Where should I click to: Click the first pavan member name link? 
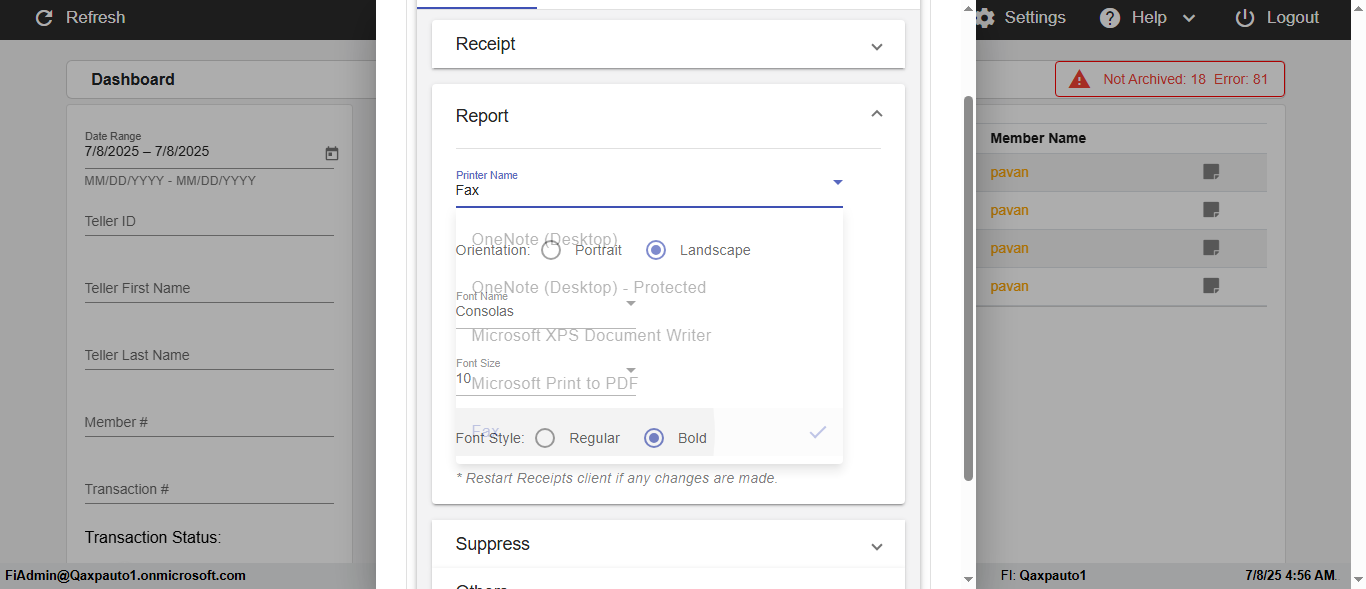pyautogui.click(x=1009, y=172)
